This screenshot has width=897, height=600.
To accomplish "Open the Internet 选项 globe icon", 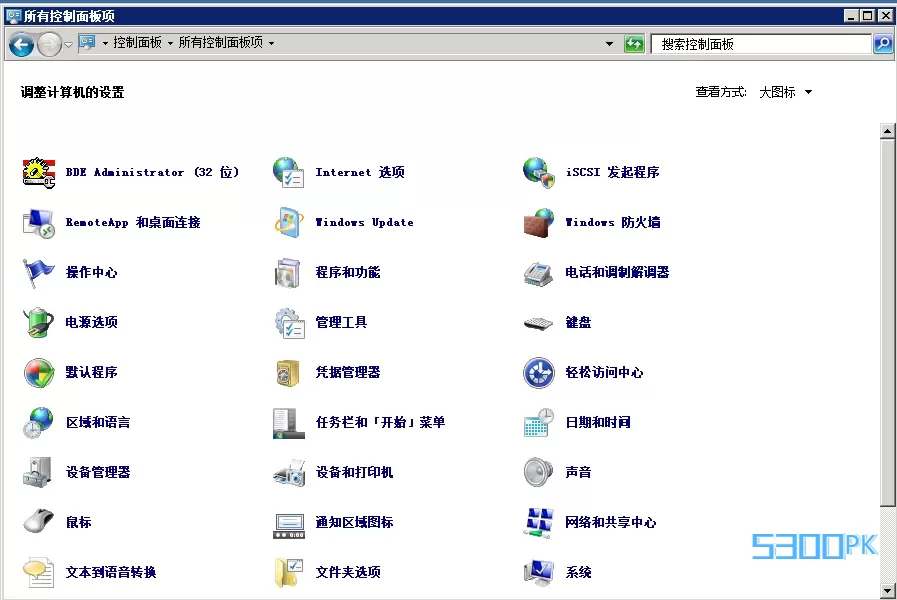I will 289,172.
